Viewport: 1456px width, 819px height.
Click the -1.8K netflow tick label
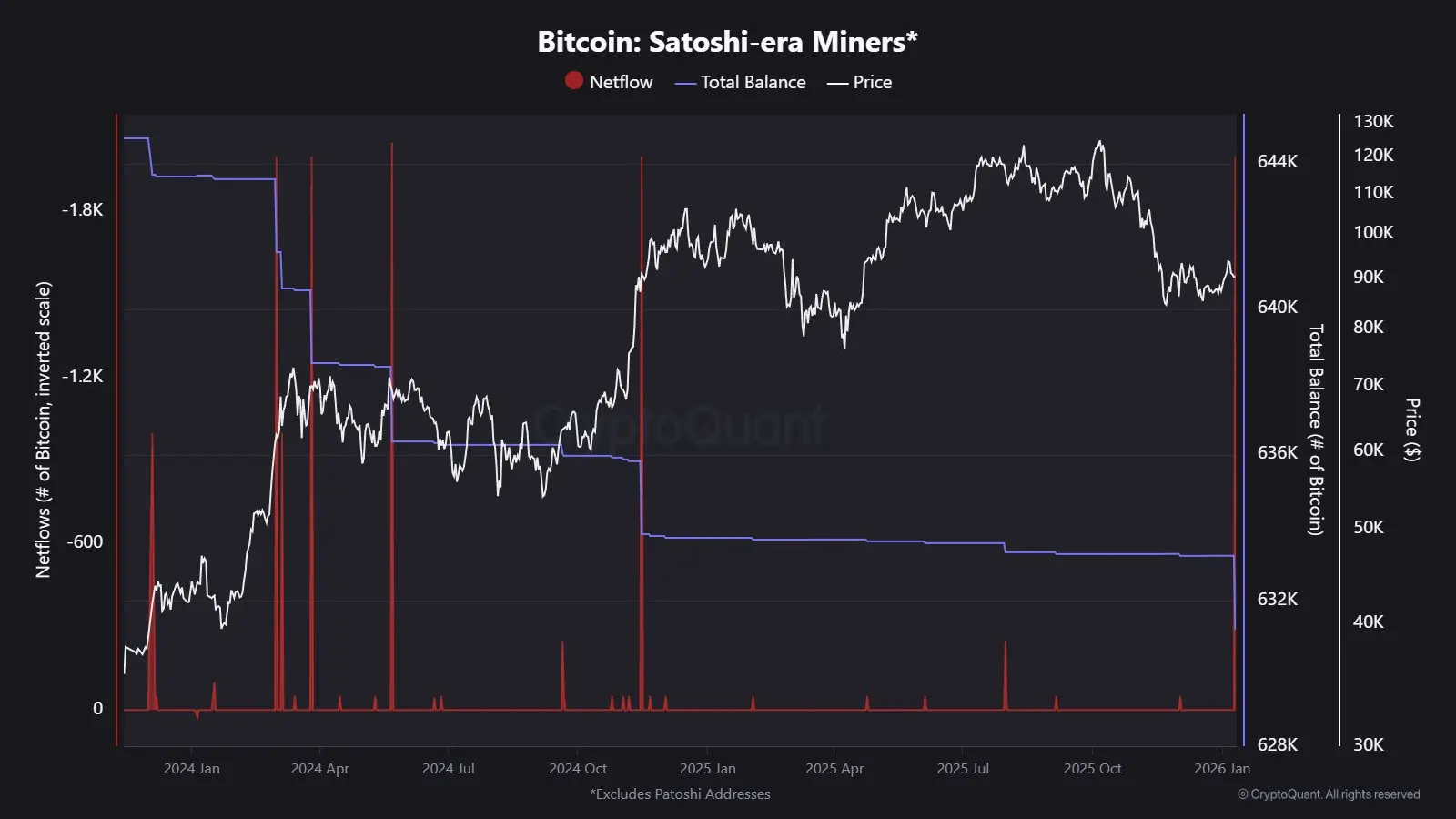pyautogui.click(x=82, y=209)
